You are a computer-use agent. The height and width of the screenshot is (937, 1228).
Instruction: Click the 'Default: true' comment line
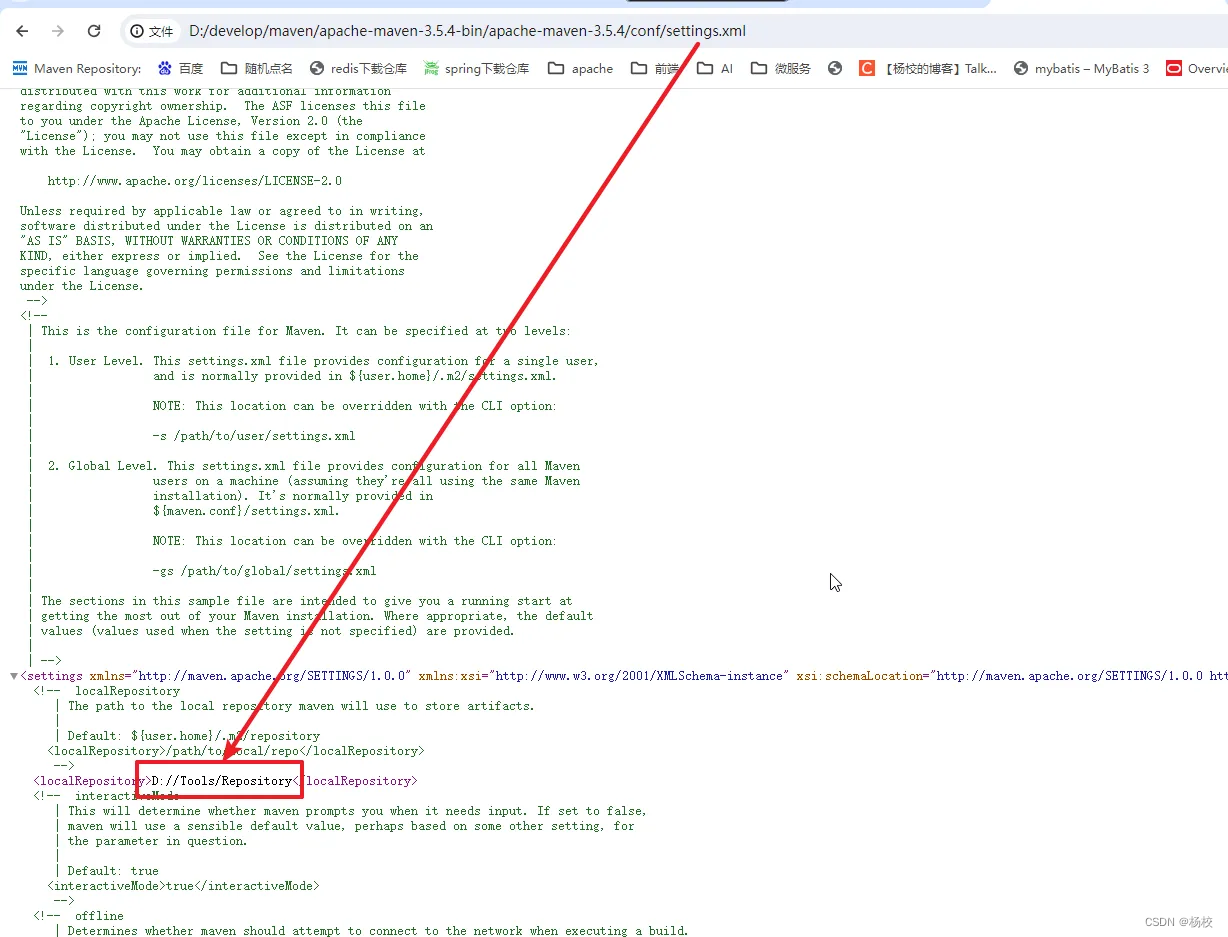(113, 871)
